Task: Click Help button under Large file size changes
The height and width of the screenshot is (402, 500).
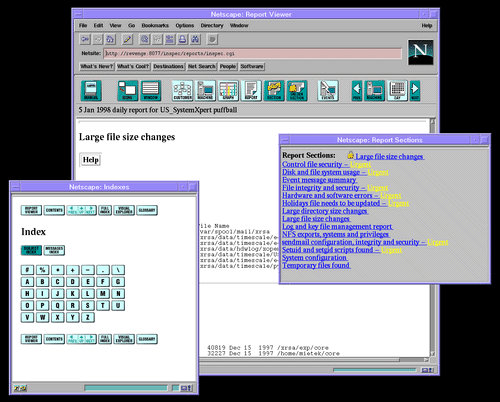Action: coord(91,160)
